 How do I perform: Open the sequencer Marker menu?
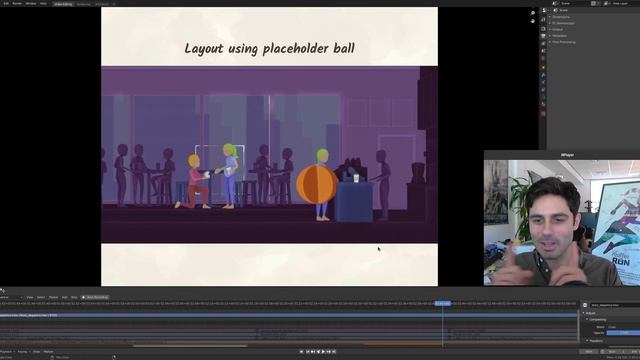[x=53, y=297]
